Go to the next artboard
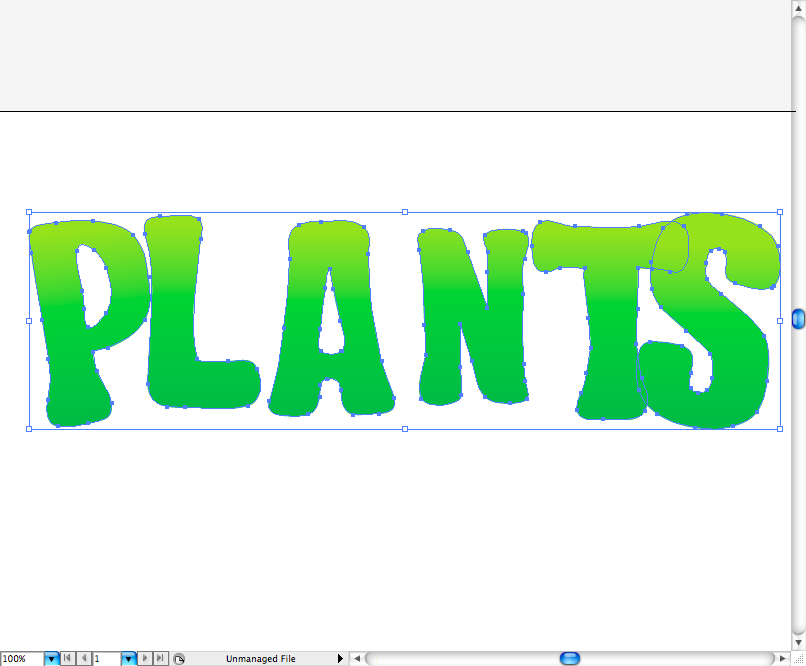The width and height of the screenshot is (806, 666). pyautogui.click(x=147, y=659)
